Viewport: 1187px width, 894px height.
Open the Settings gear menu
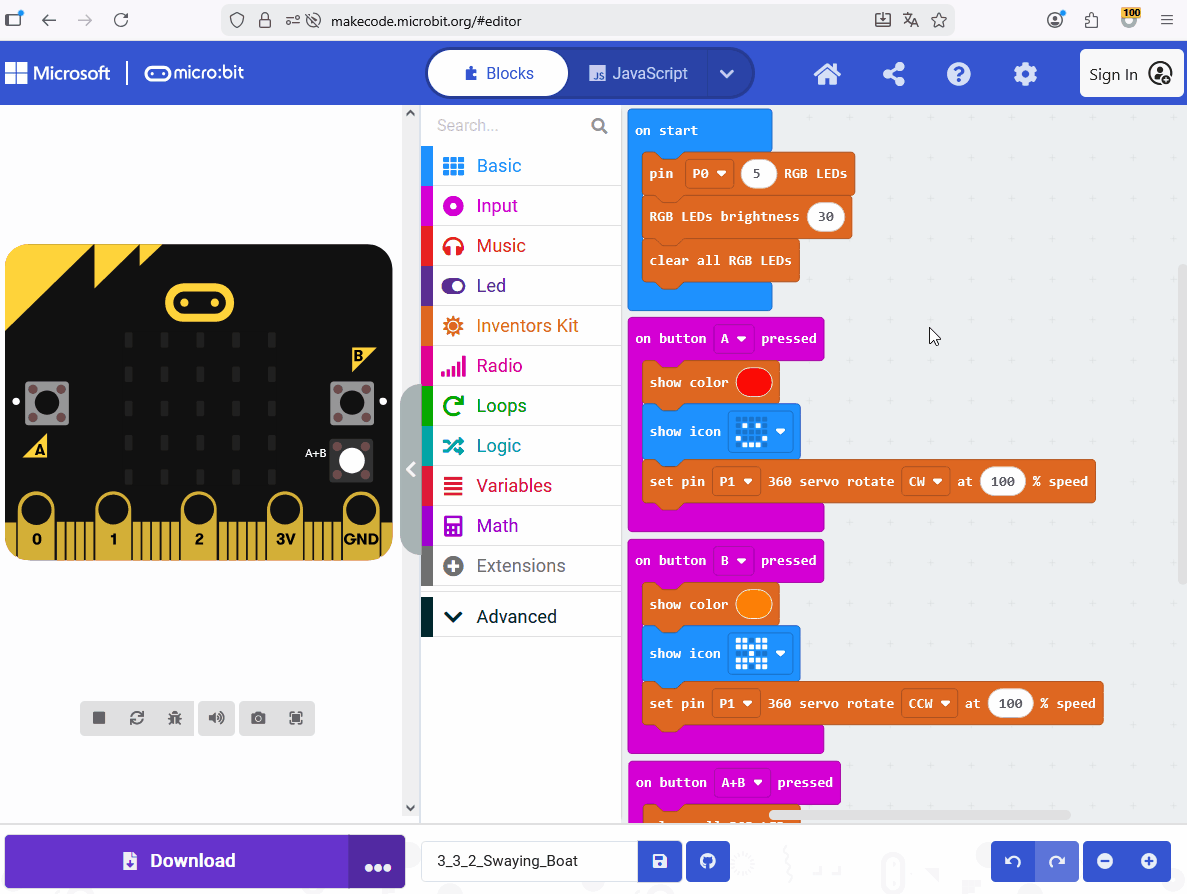1025,74
